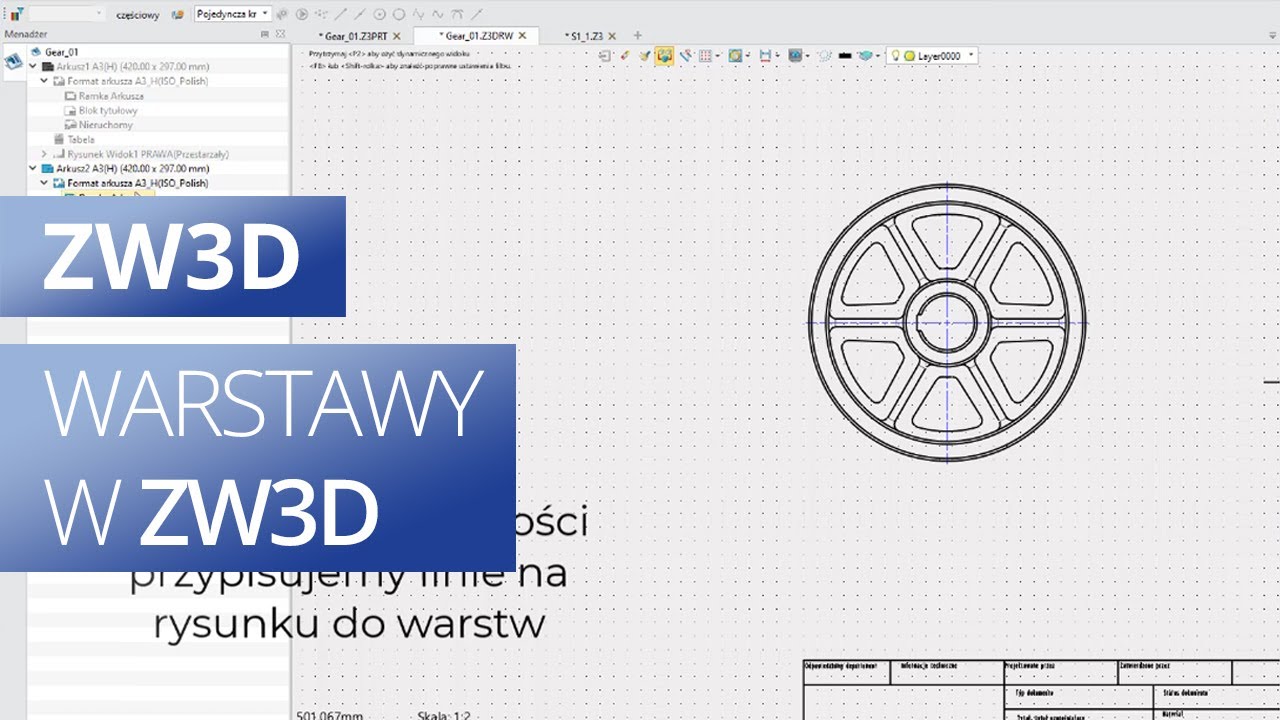
Task: Switch to the Gear_01.Z3DRW tab
Action: [476, 35]
